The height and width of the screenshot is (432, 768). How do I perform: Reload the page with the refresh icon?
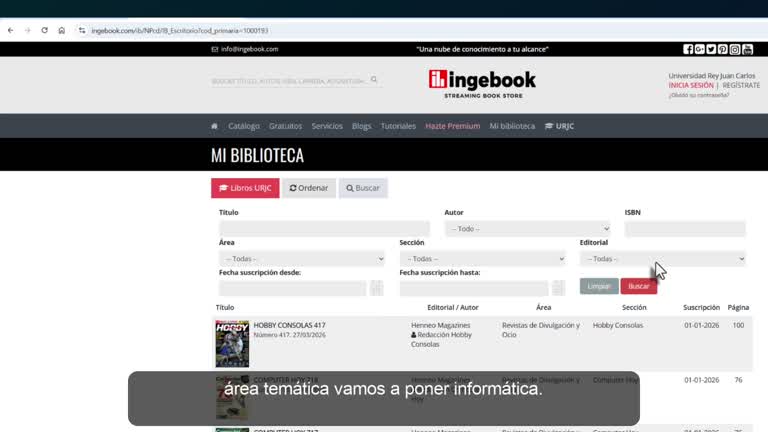tap(45, 30)
